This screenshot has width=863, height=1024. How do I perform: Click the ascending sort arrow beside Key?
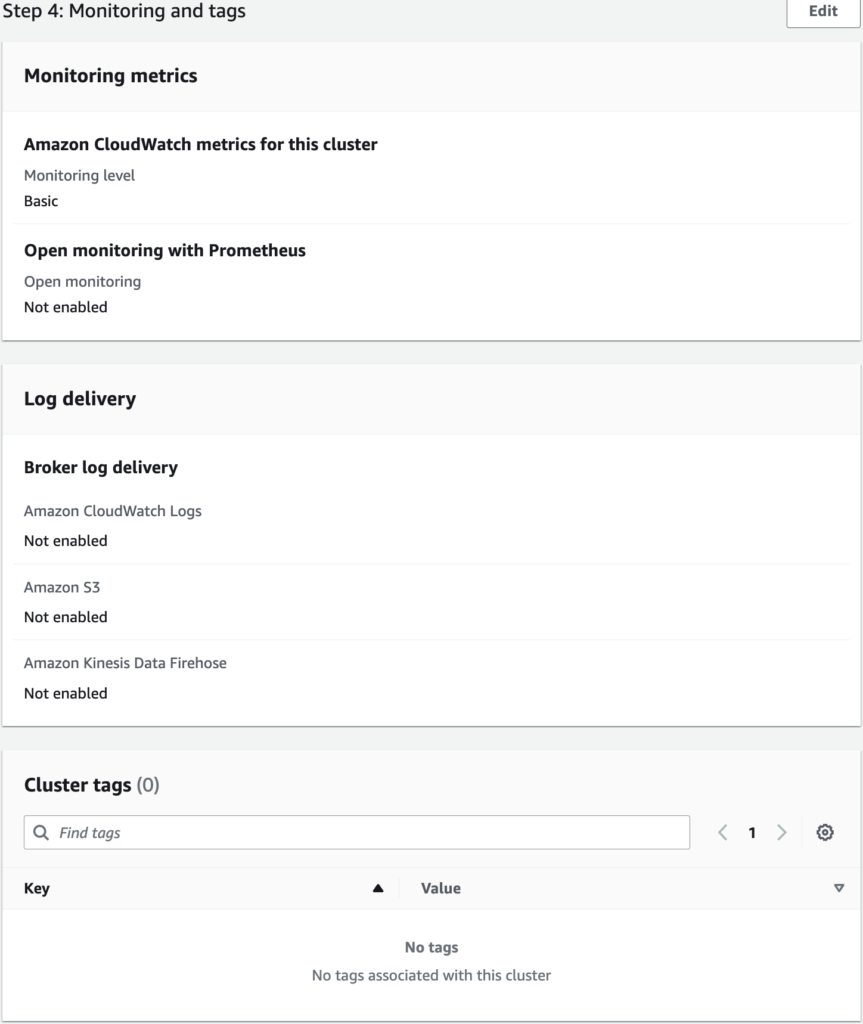[x=378, y=888]
